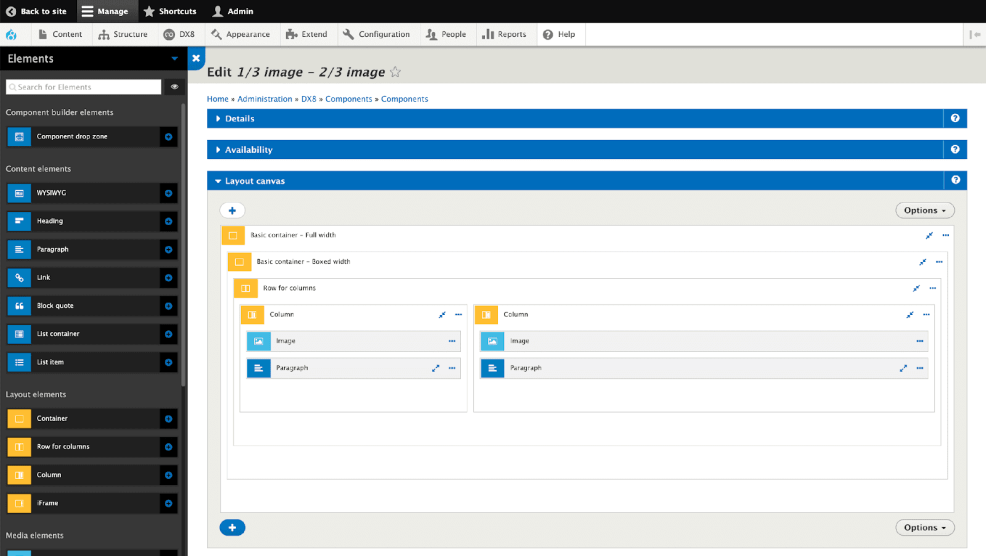986x556 pixels.
Task: Click the help icon on Details bar
Action: (x=955, y=119)
